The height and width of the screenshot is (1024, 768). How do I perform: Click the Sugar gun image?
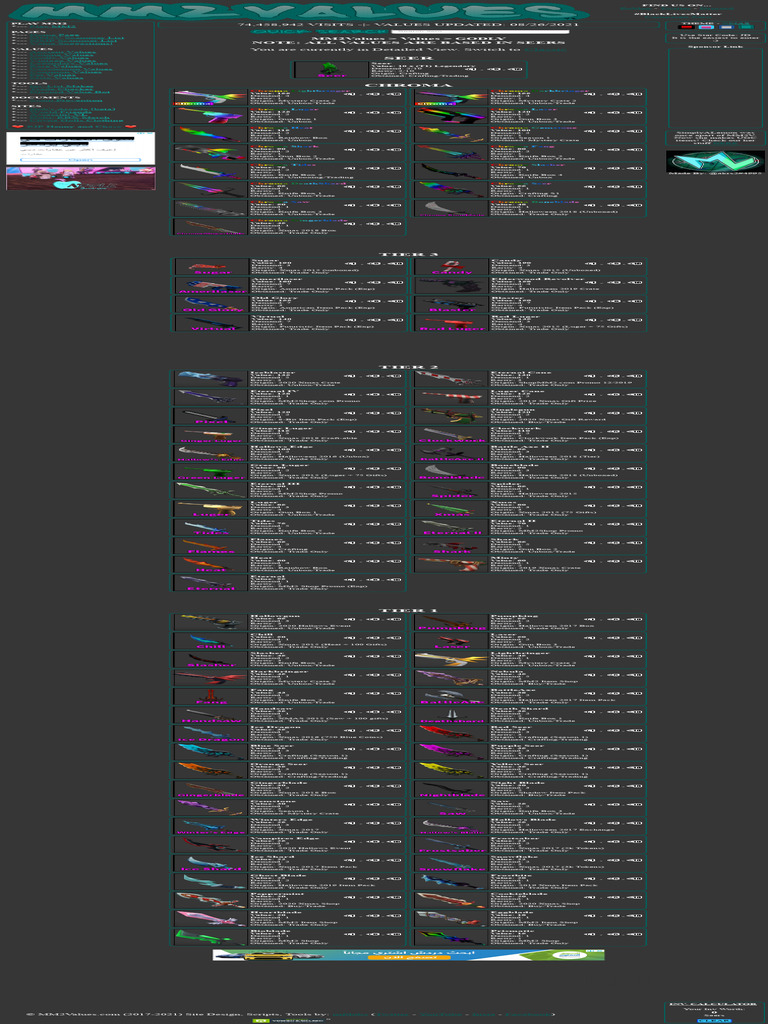click(x=212, y=267)
